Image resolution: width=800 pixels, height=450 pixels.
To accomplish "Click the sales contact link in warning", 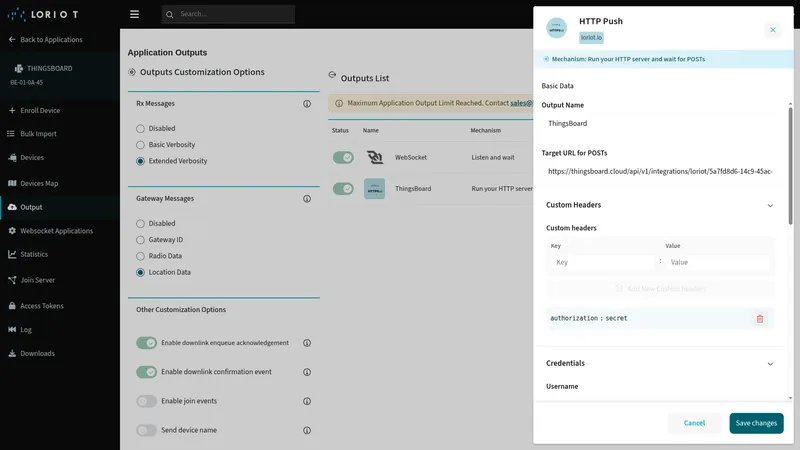I will click(521, 103).
